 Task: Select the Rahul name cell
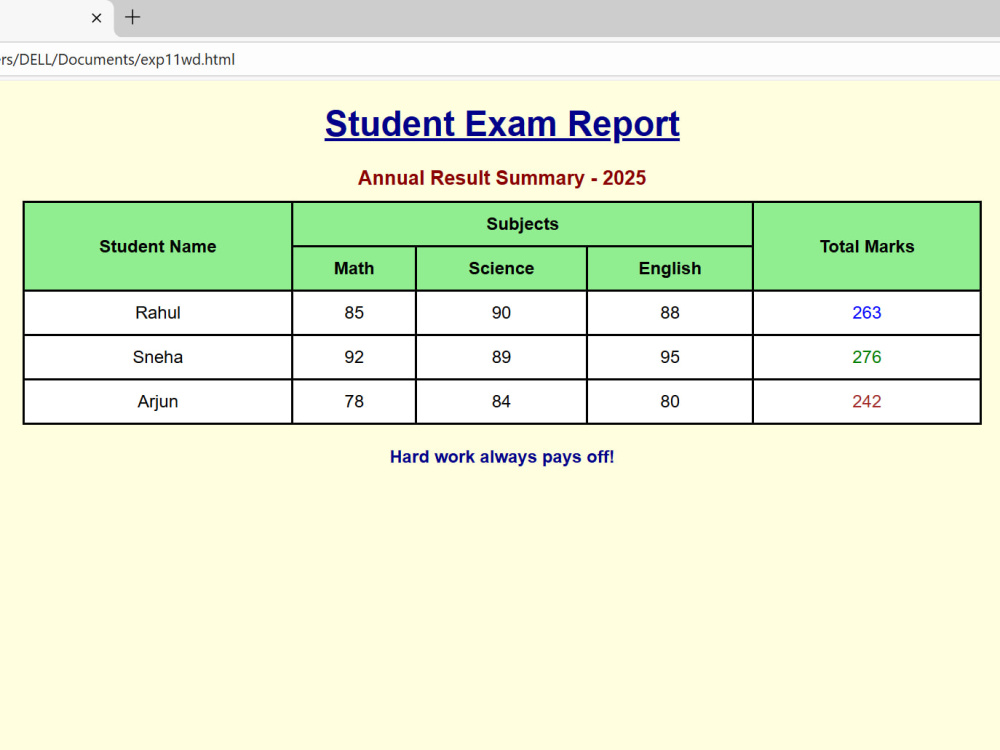click(x=158, y=312)
